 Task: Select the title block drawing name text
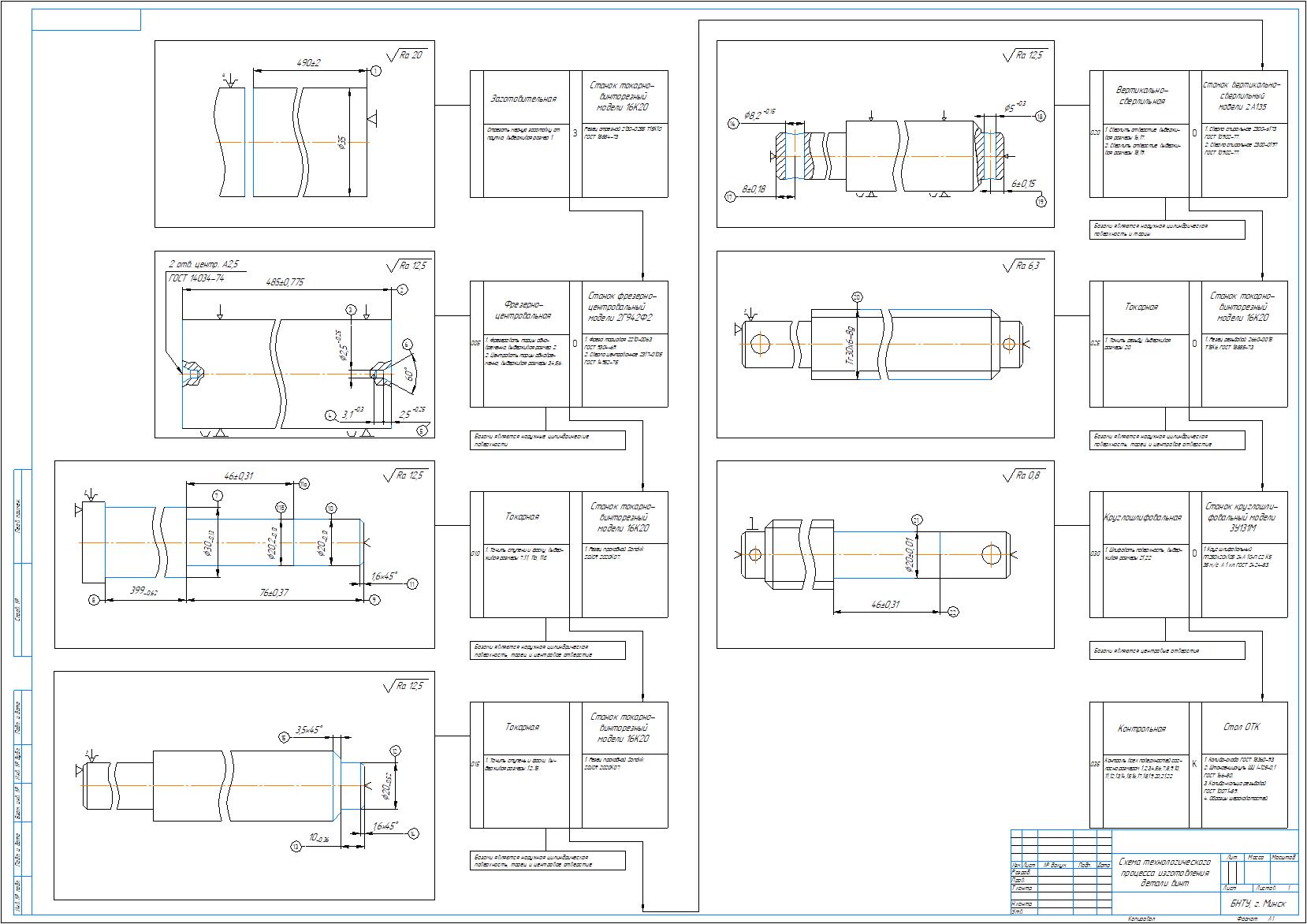(x=1164, y=873)
